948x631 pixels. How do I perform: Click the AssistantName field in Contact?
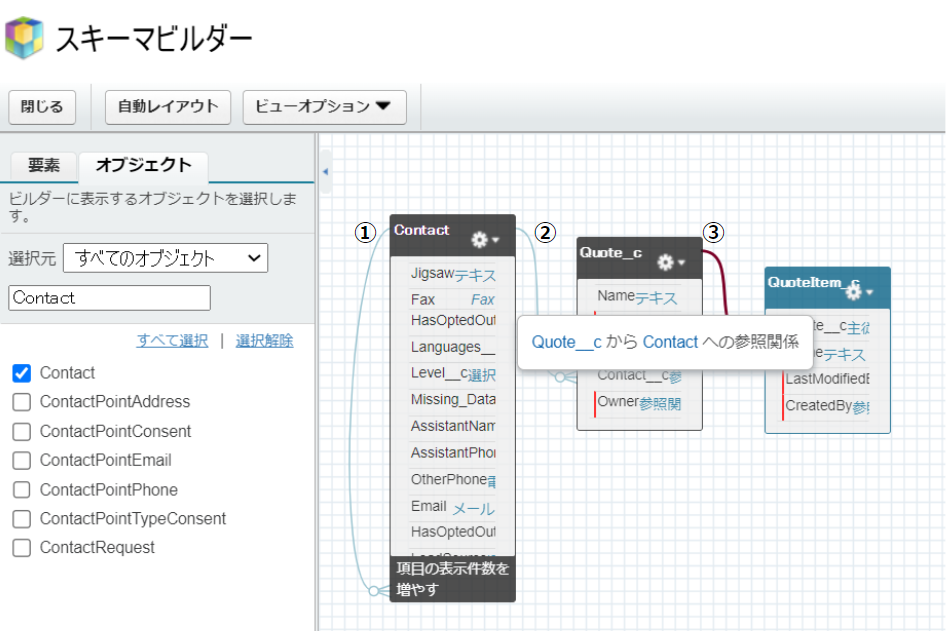coord(453,426)
